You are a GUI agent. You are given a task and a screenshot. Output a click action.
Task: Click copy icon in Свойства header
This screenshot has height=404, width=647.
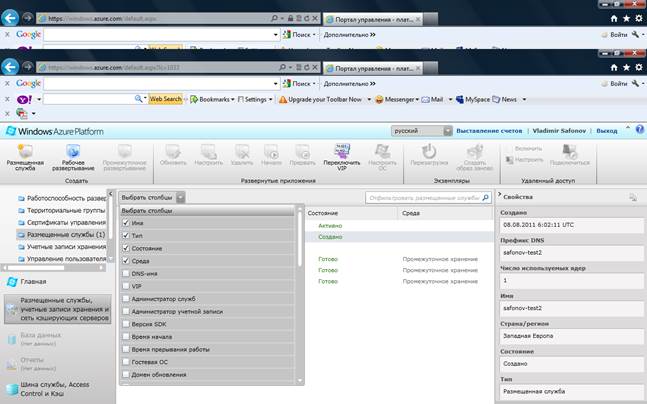tap(633, 197)
